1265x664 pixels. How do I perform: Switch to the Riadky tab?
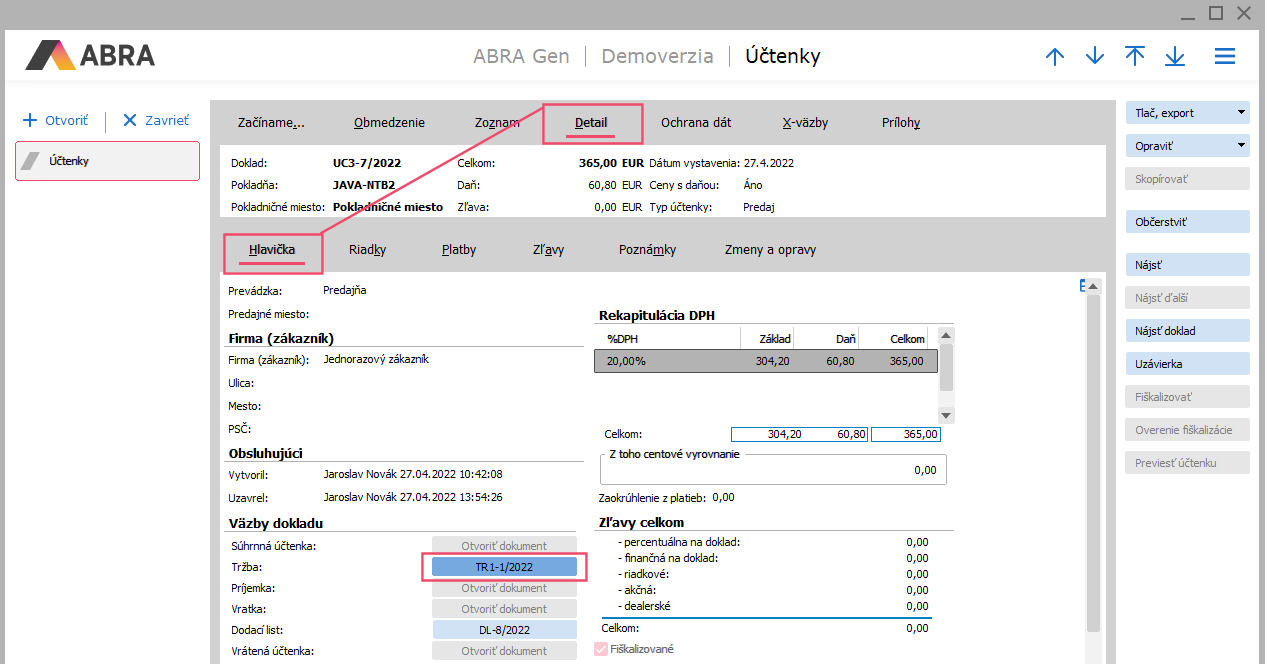coord(367,250)
